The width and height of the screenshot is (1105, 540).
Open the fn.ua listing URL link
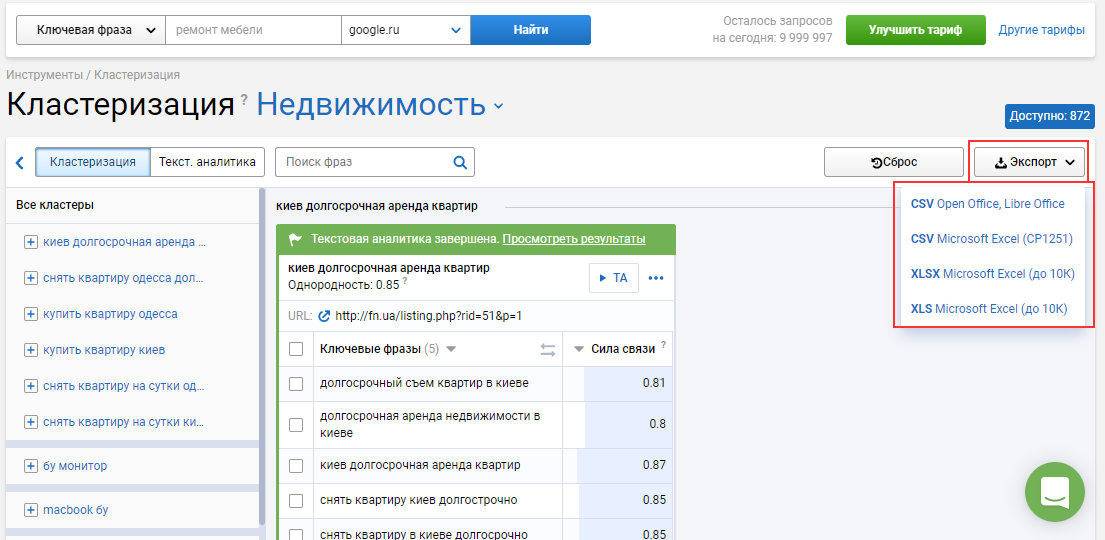tap(428, 316)
